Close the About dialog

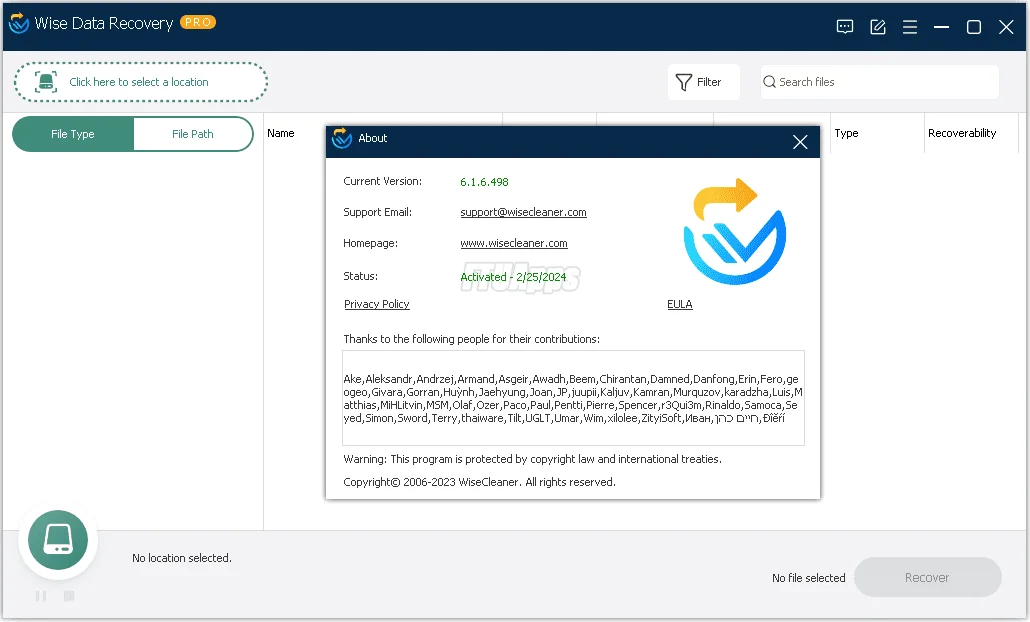pyautogui.click(x=799, y=142)
